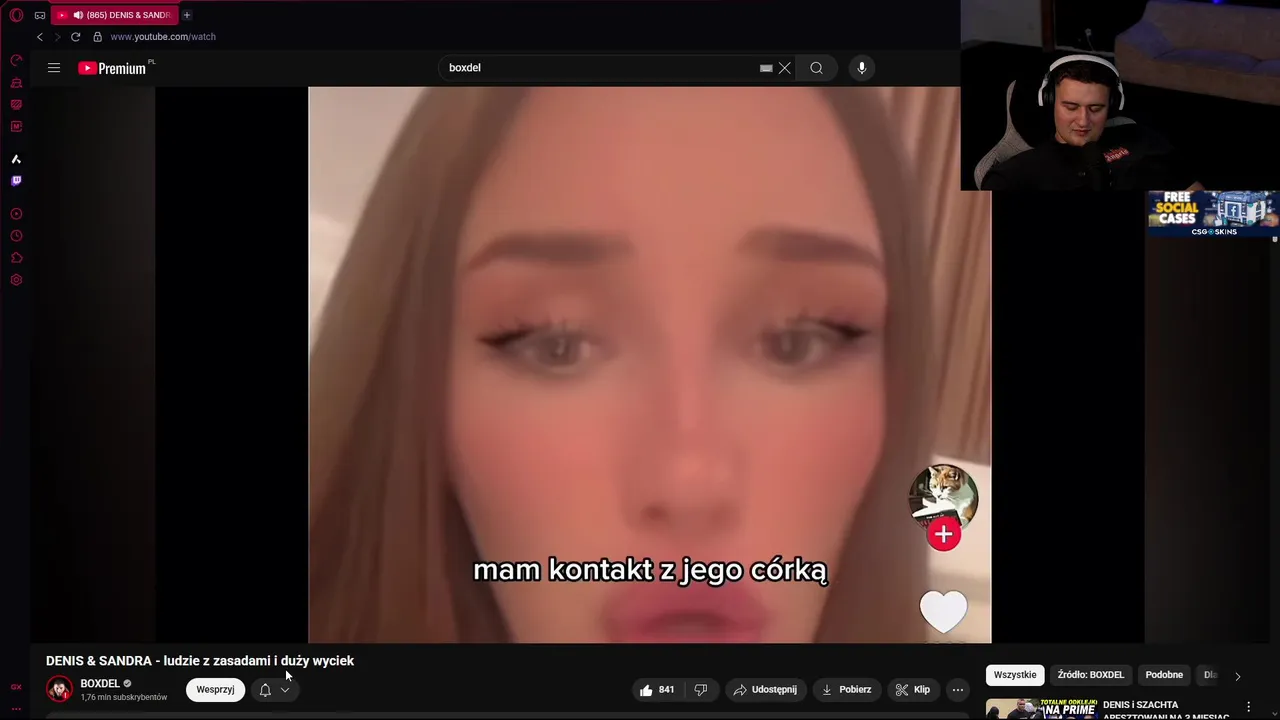Show more filter chips arrow

pos(1237,676)
